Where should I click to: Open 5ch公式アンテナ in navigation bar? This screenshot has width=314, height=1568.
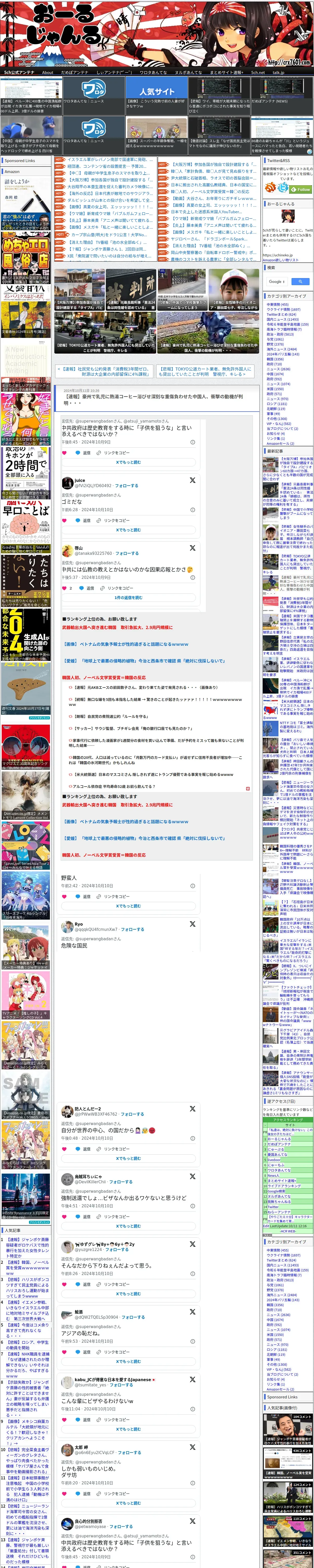(x=20, y=72)
